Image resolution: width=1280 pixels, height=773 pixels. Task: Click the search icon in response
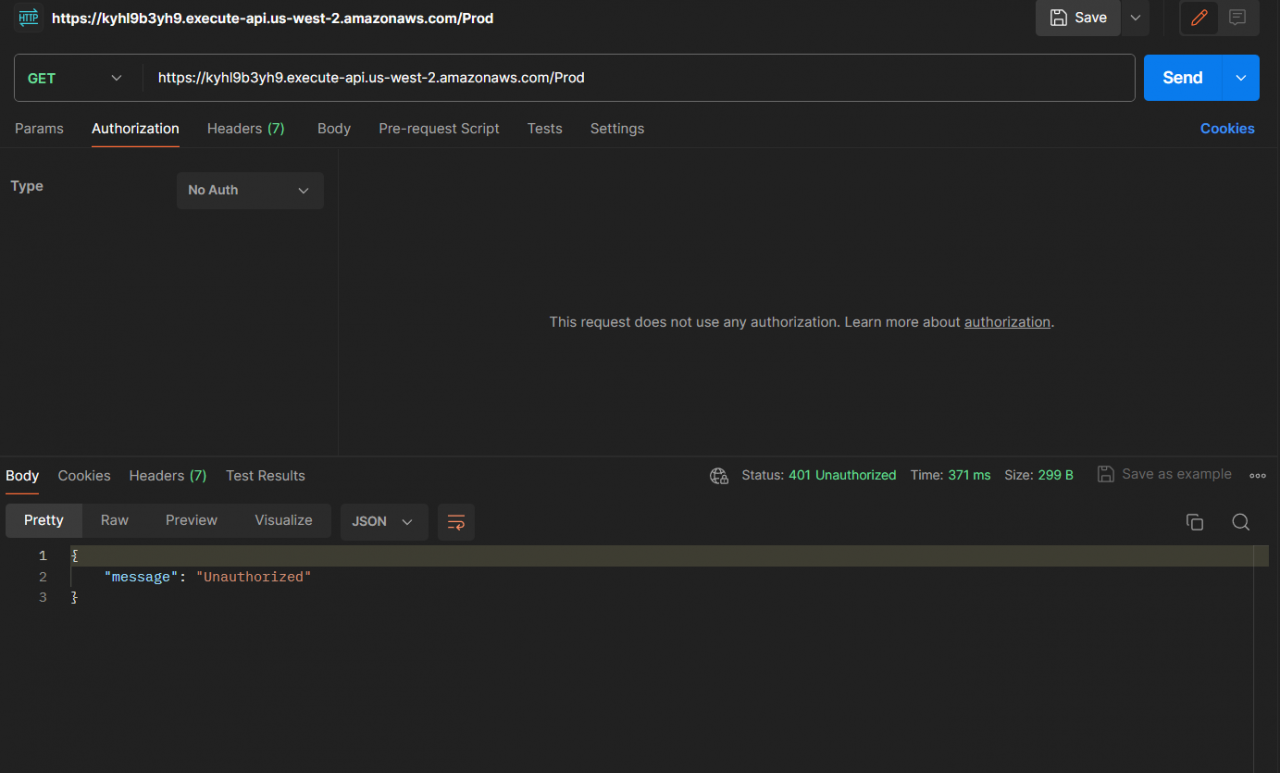(1240, 522)
